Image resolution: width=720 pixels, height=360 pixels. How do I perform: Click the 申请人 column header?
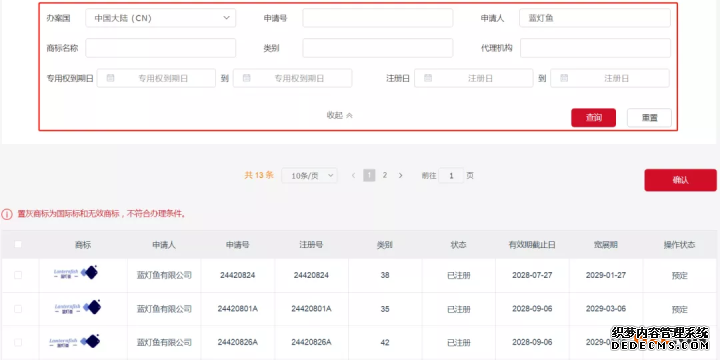164,245
